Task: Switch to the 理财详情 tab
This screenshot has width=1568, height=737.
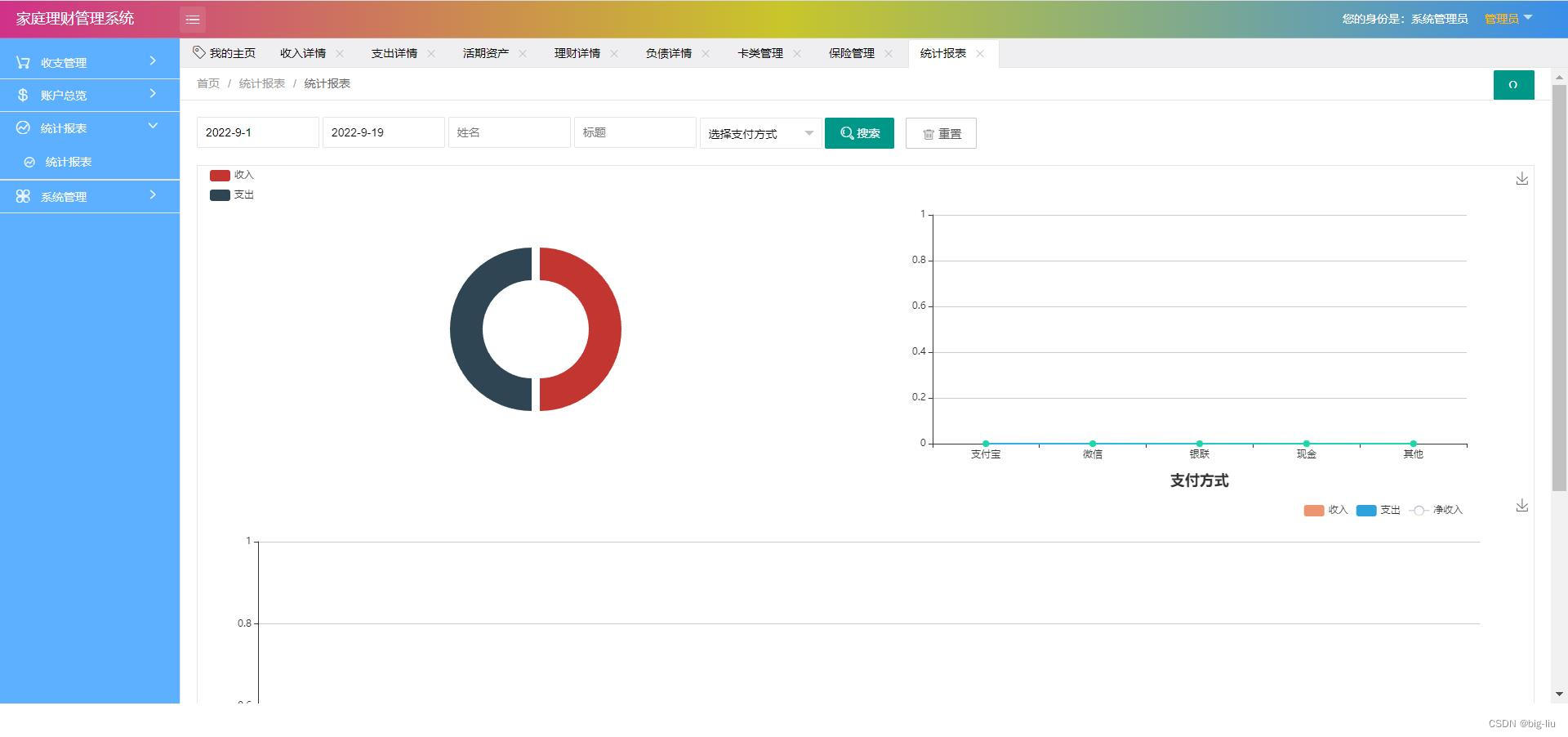Action: 577,53
